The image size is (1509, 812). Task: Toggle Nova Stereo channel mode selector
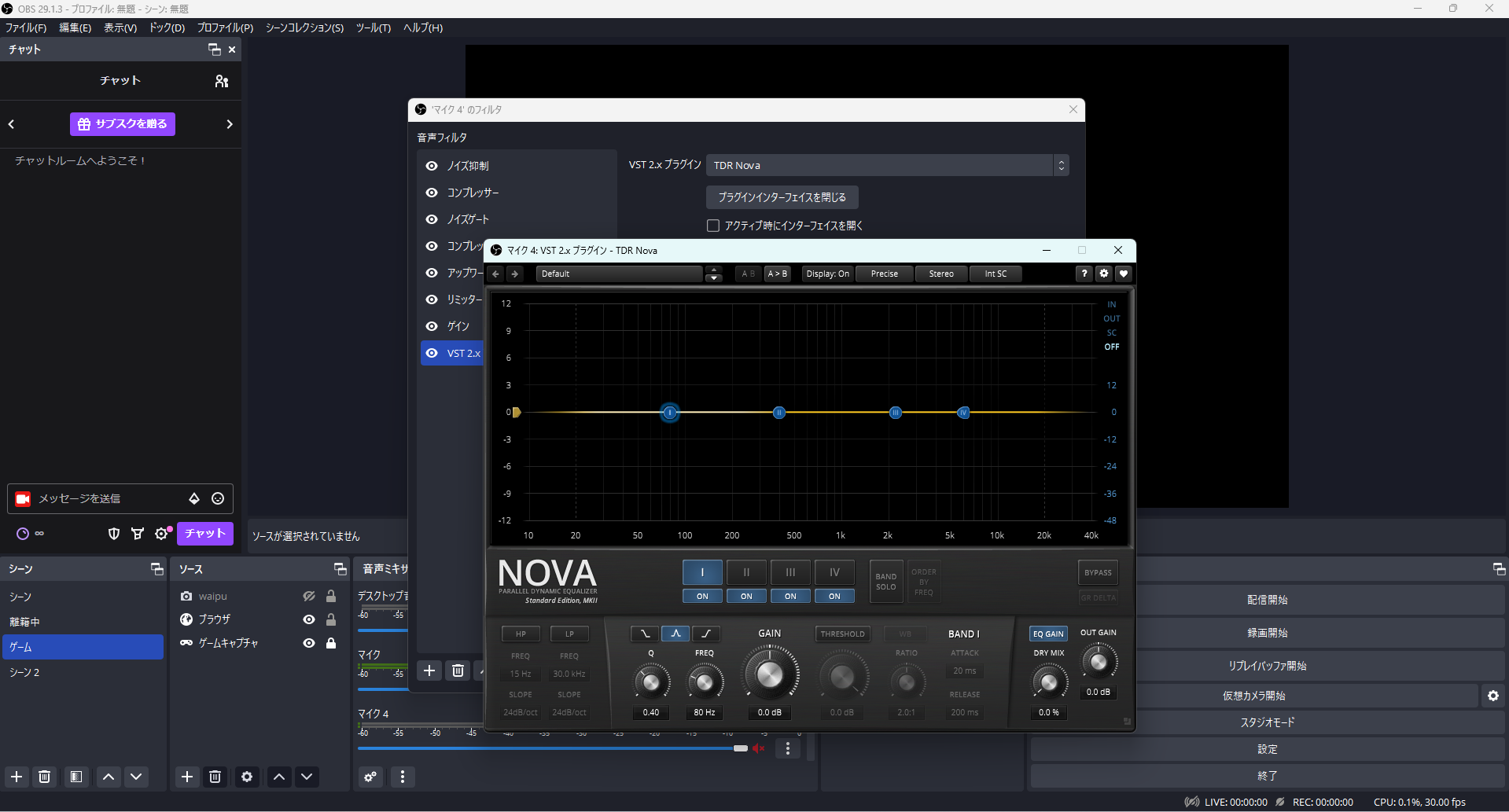[x=941, y=274]
